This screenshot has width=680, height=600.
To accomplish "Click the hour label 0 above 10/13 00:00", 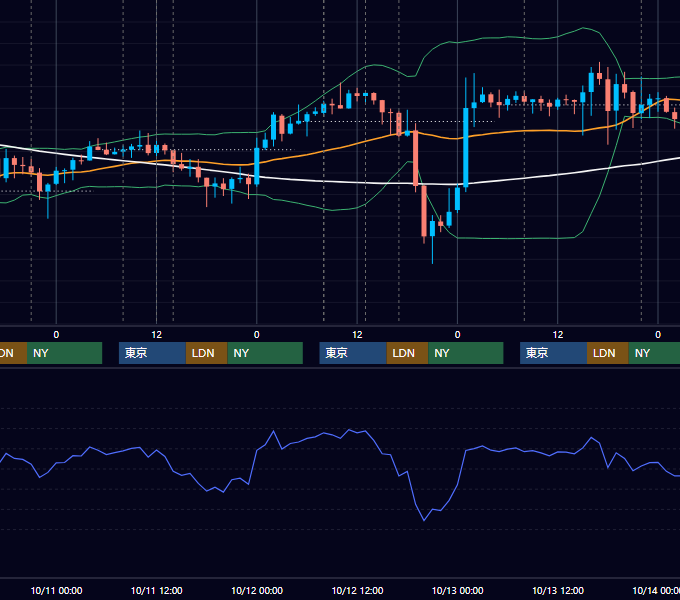I will 458,335.
